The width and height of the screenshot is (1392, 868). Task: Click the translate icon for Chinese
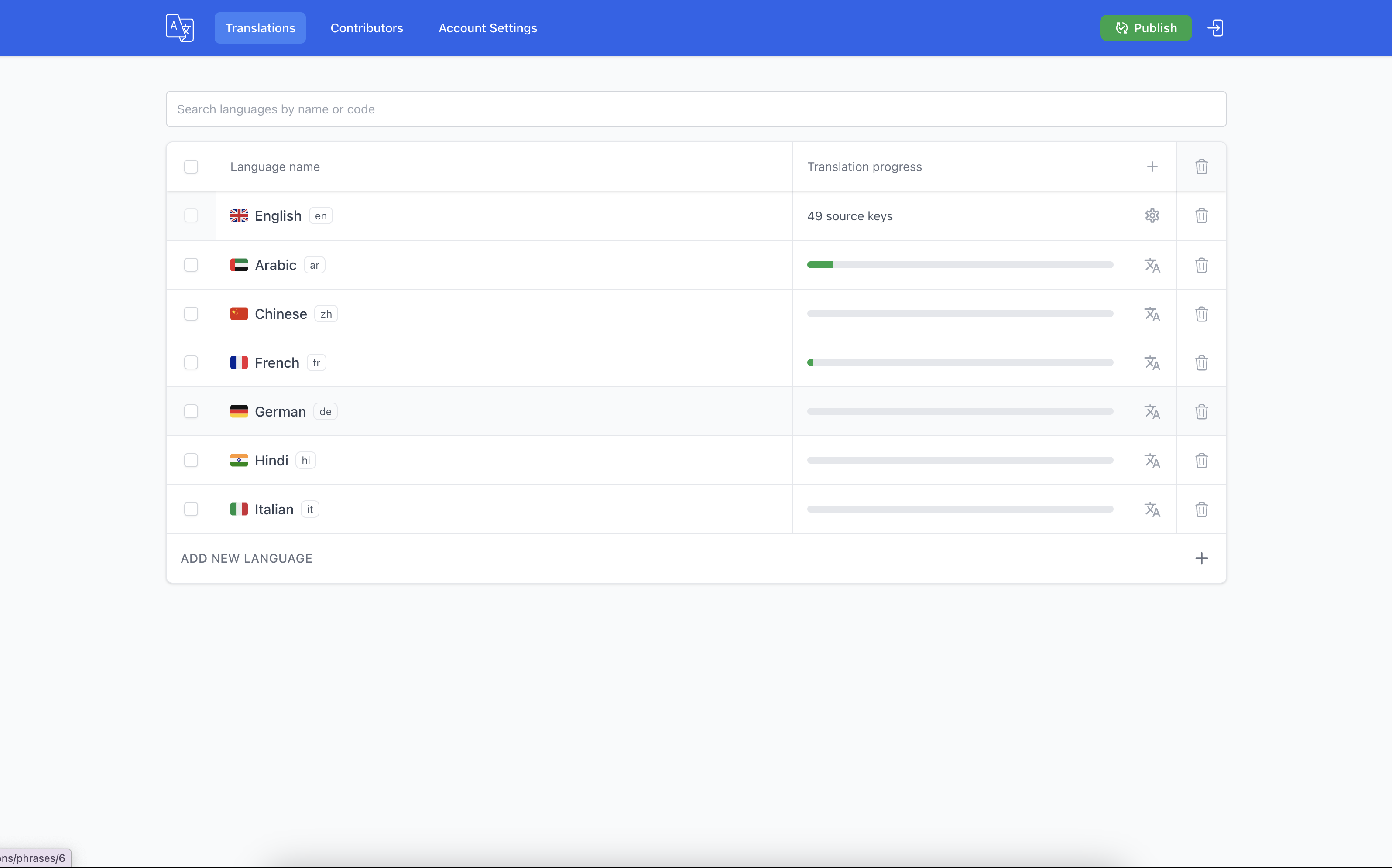pyautogui.click(x=1152, y=314)
